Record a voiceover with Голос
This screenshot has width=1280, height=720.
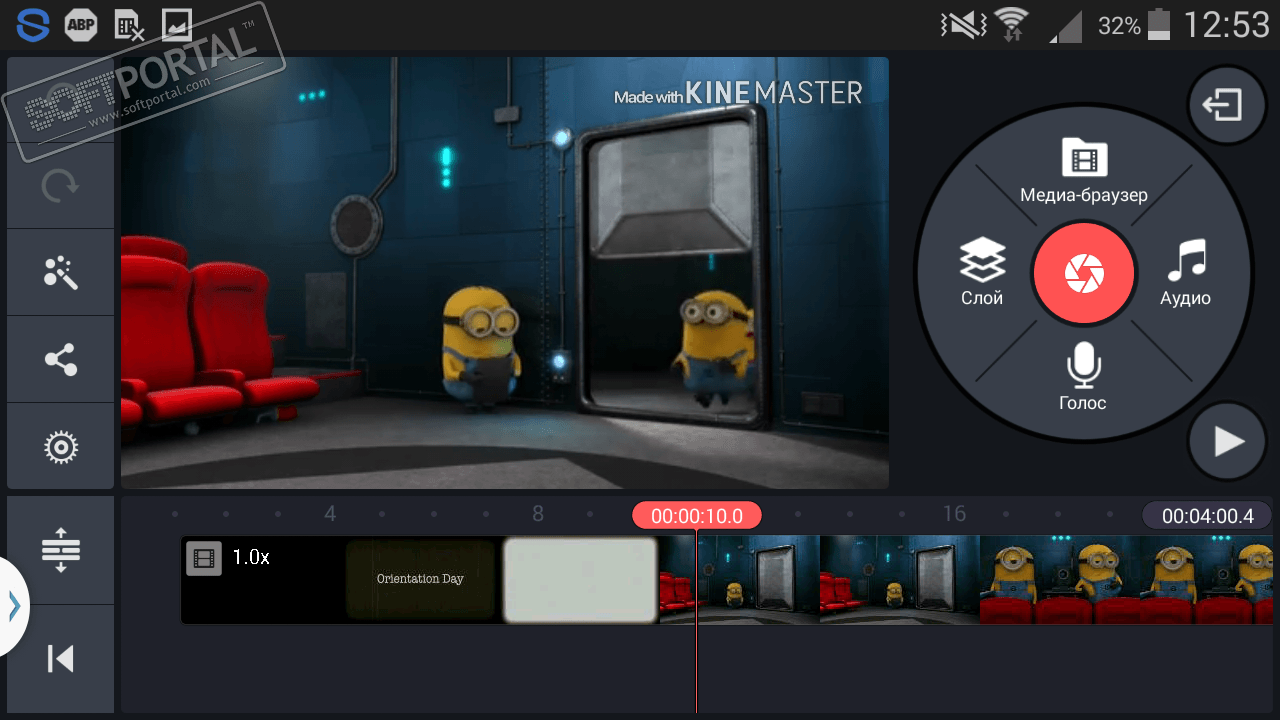pyautogui.click(x=1083, y=376)
